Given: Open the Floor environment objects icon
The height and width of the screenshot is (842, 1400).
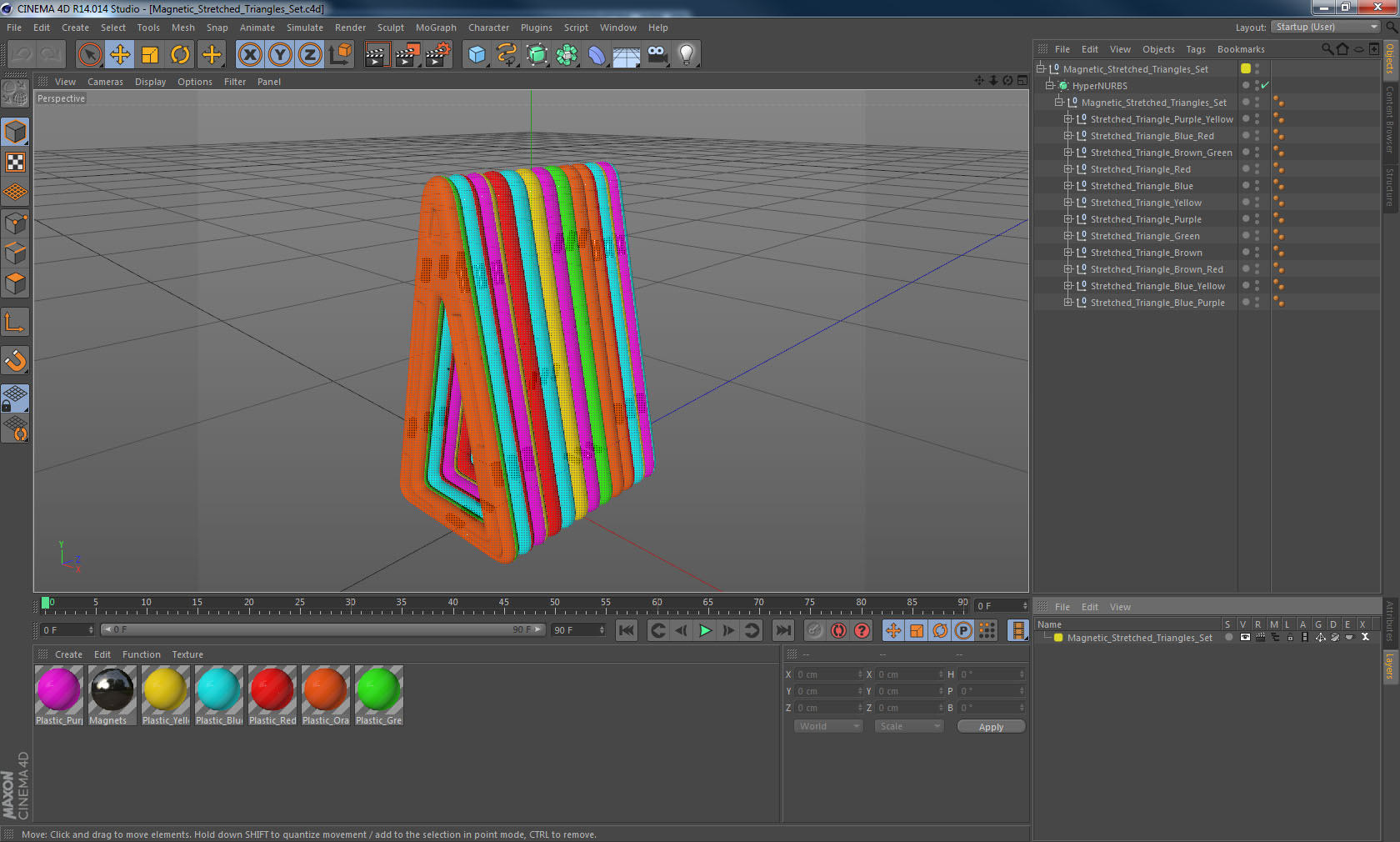Looking at the screenshot, I should [627, 55].
